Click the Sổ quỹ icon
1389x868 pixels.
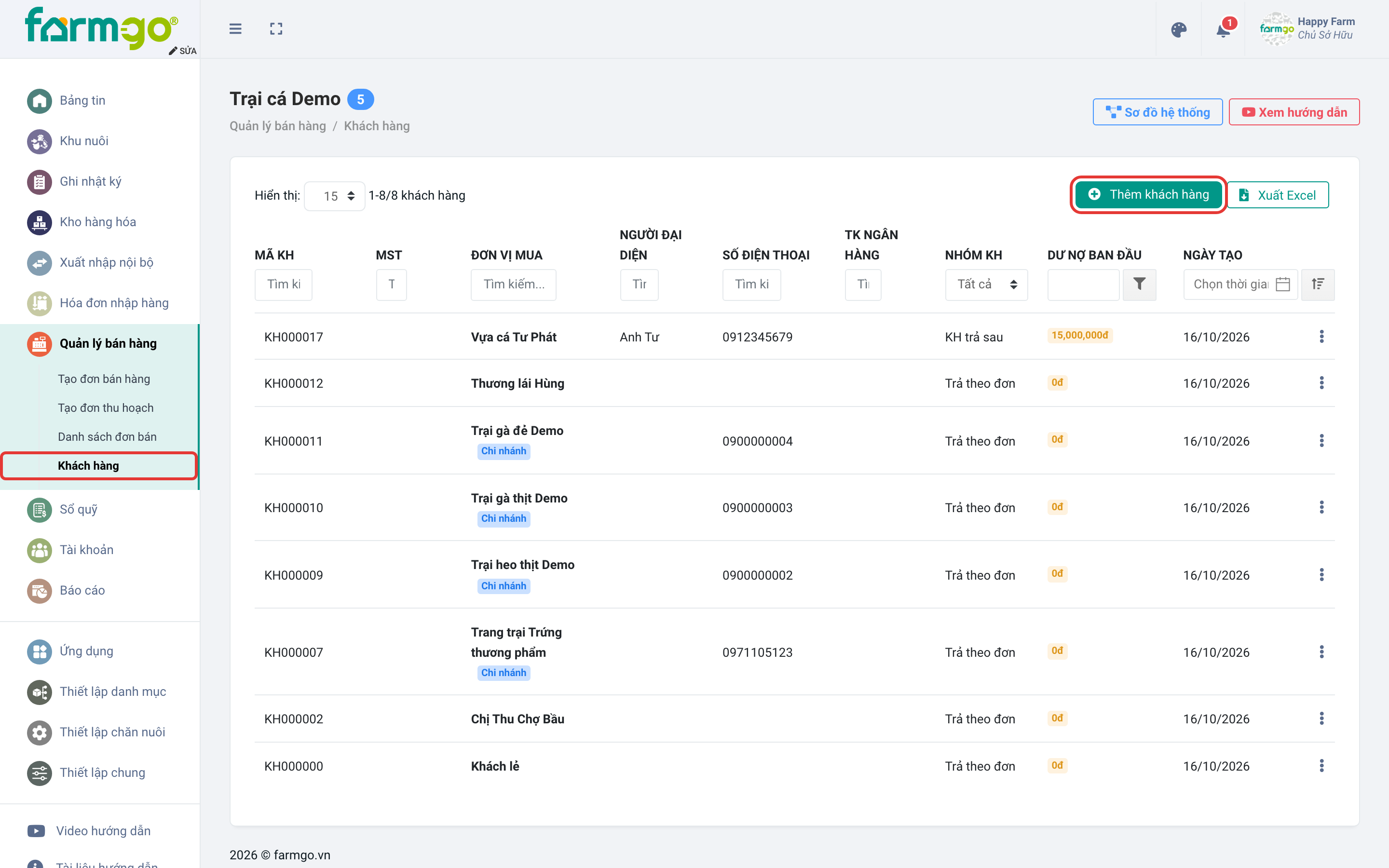[x=40, y=509]
